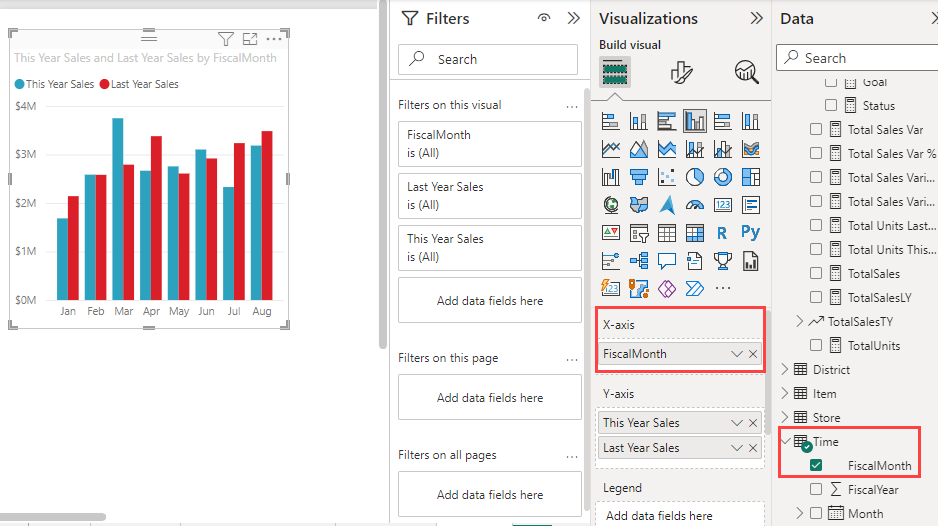
Task: Check the TotalSalesLY field checkbox
Action: coord(816,297)
